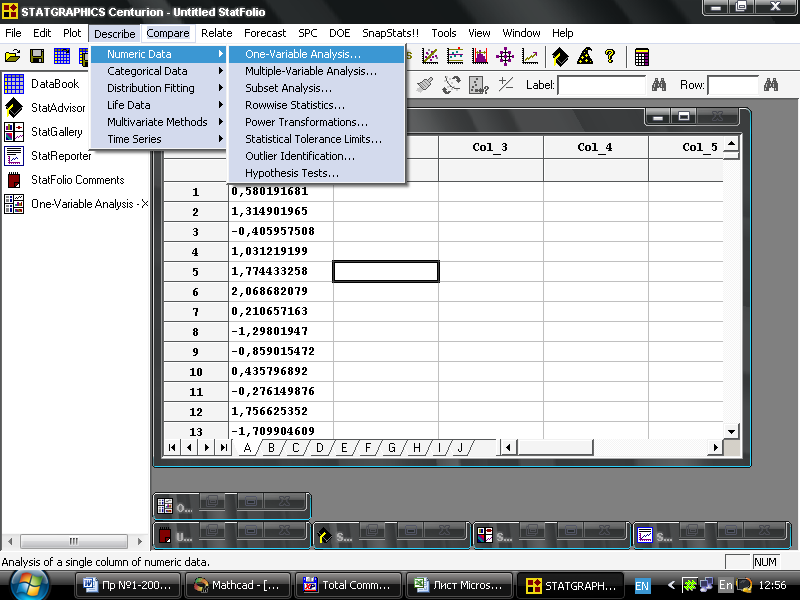The width and height of the screenshot is (800, 600).
Task: Choose Power Transformations... entry
Action: (x=316, y=122)
